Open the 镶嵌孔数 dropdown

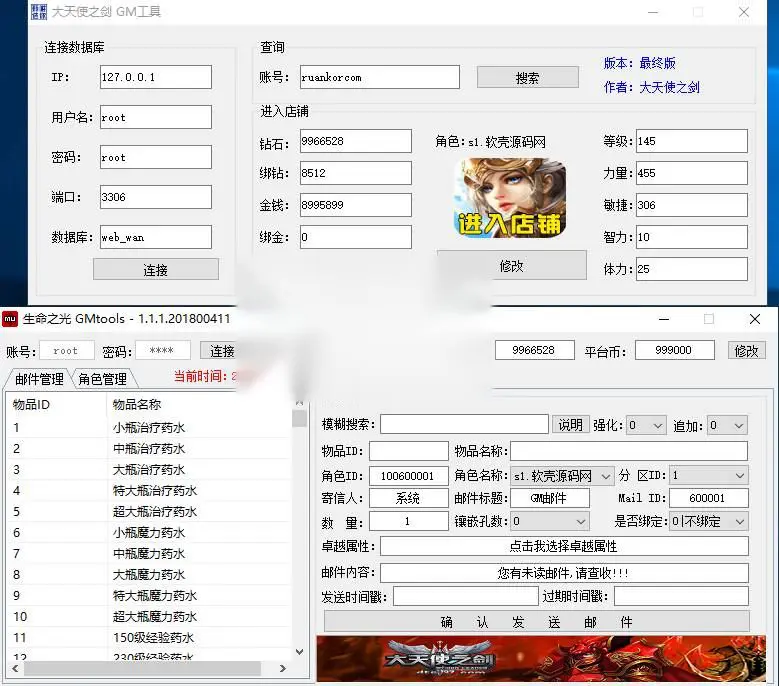pyautogui.click(x=550, y=522)
